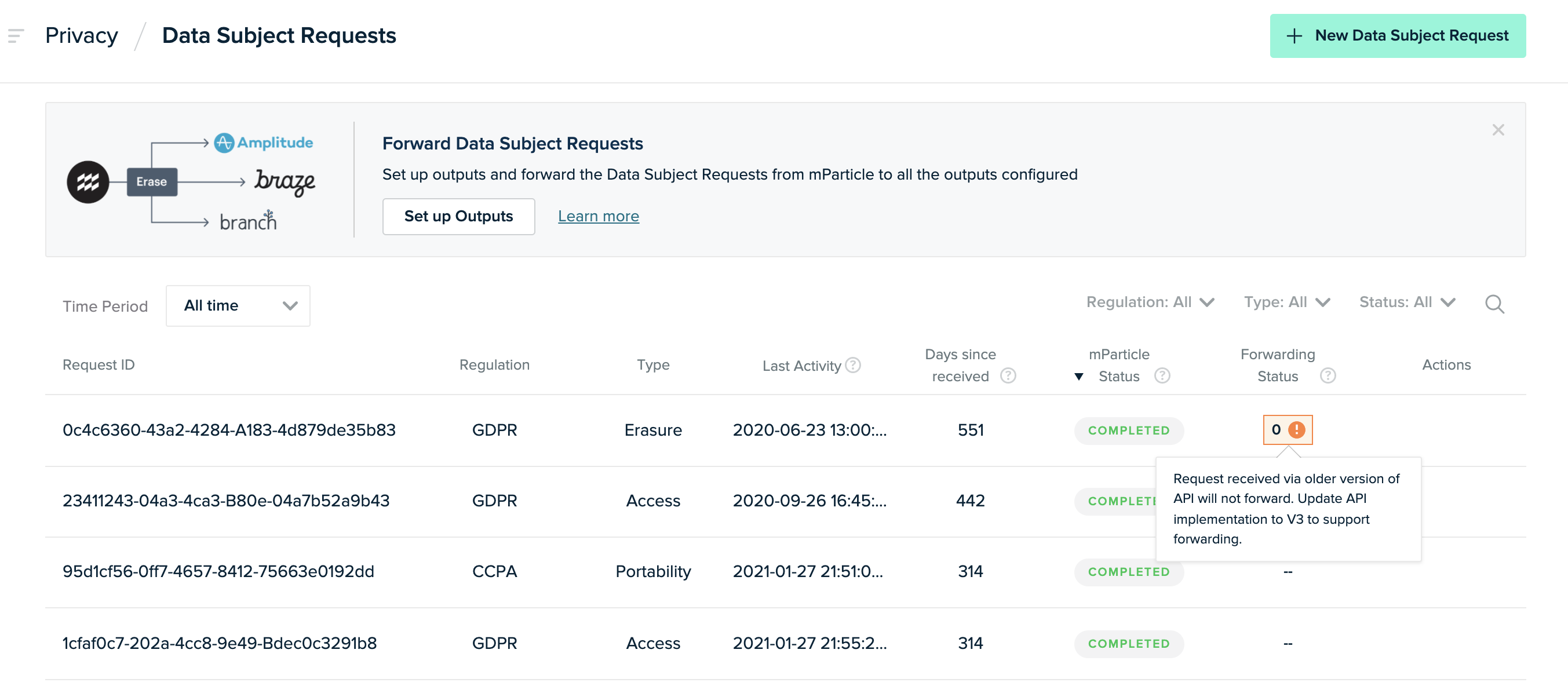Image resolution: width=1568 pixels, height=686 pixels.
Task: Click the mParticle Status help icon
Action: point(1162,375)
